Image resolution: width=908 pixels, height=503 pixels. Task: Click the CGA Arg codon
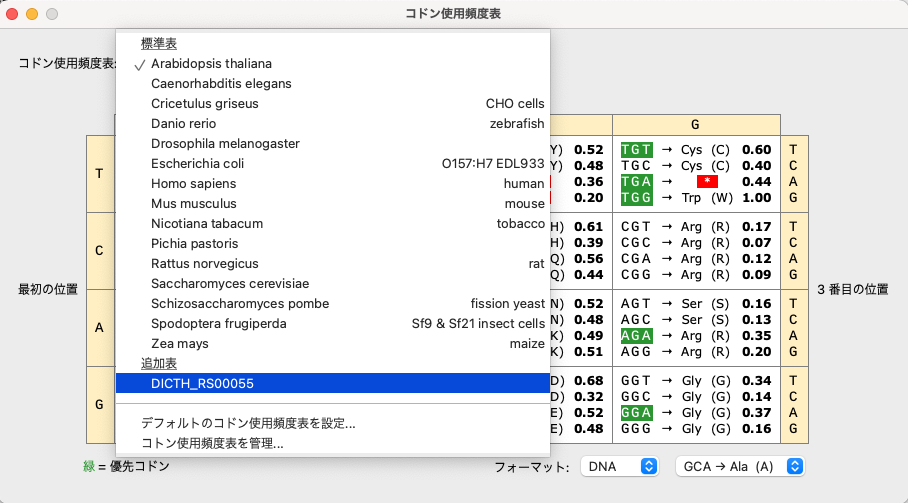(636, 259)
